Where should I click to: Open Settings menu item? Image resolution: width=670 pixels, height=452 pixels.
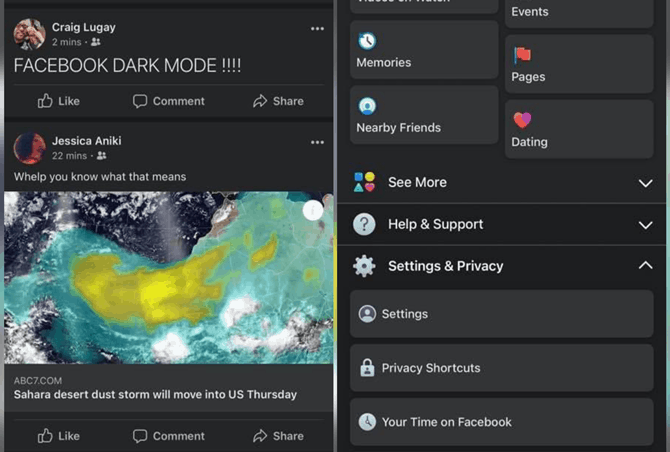point(502,314)
